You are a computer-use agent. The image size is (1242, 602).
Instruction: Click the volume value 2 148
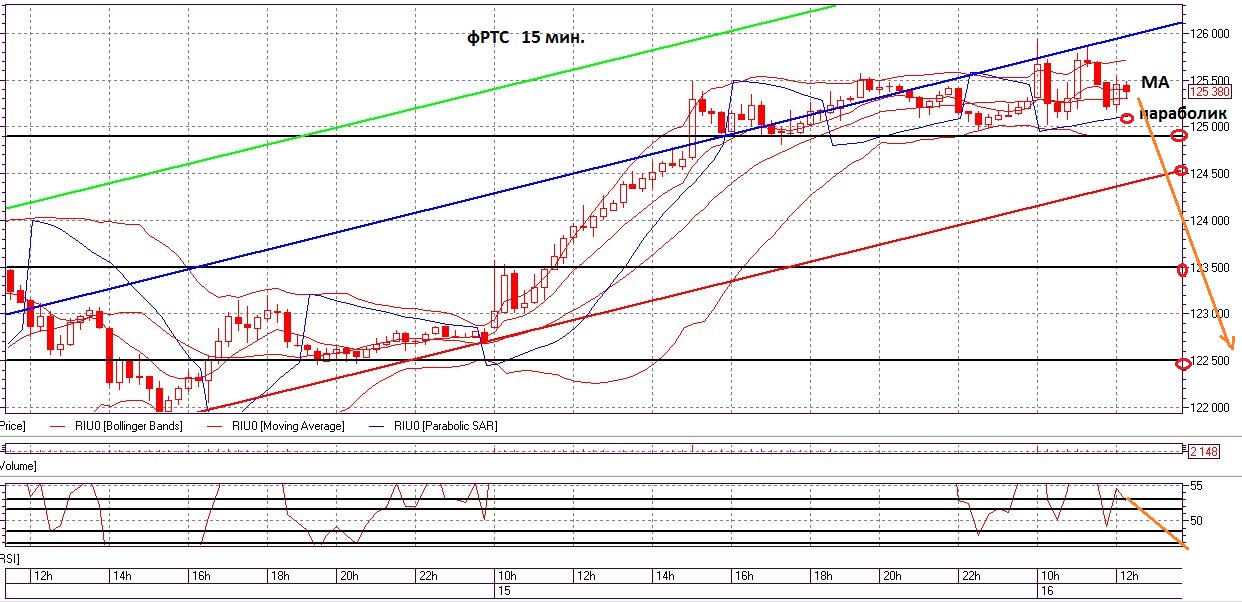(x=1203, y=452)
